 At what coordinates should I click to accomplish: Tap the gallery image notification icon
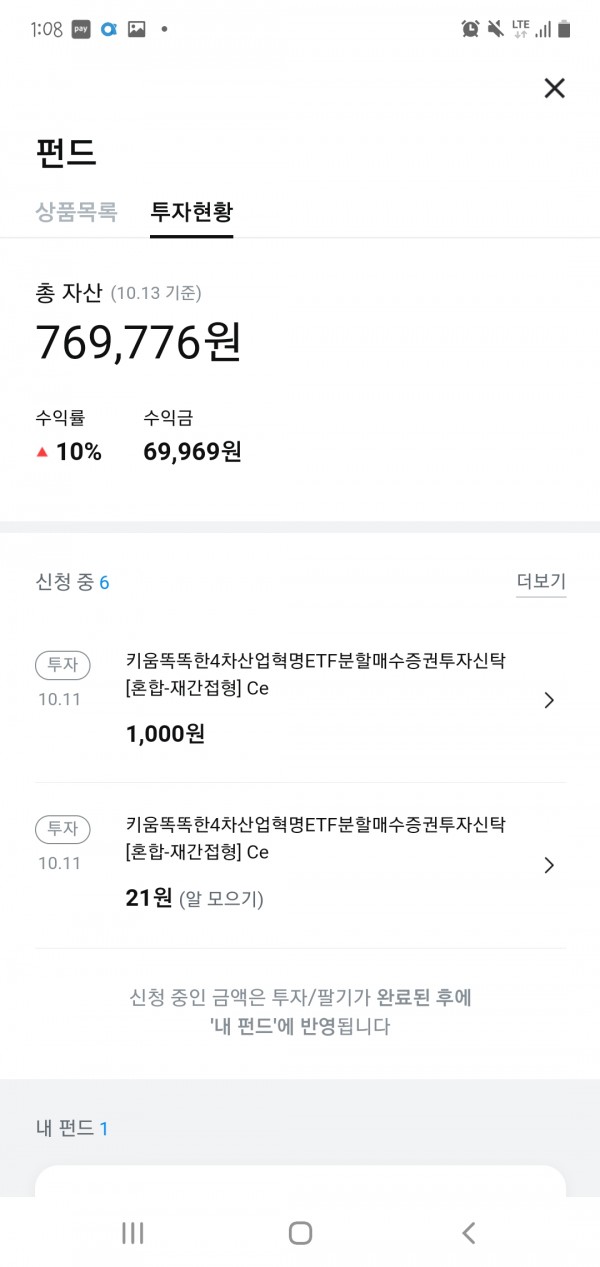pos(137,29)
